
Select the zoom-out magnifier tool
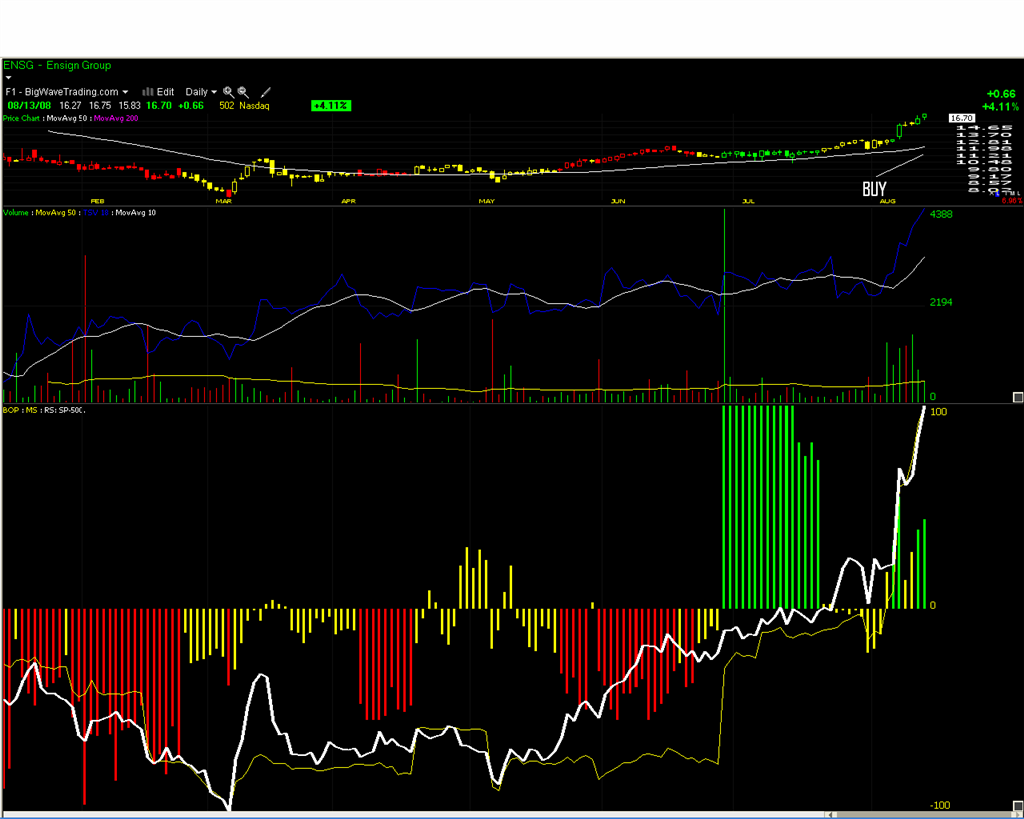[x=242, y=92]
